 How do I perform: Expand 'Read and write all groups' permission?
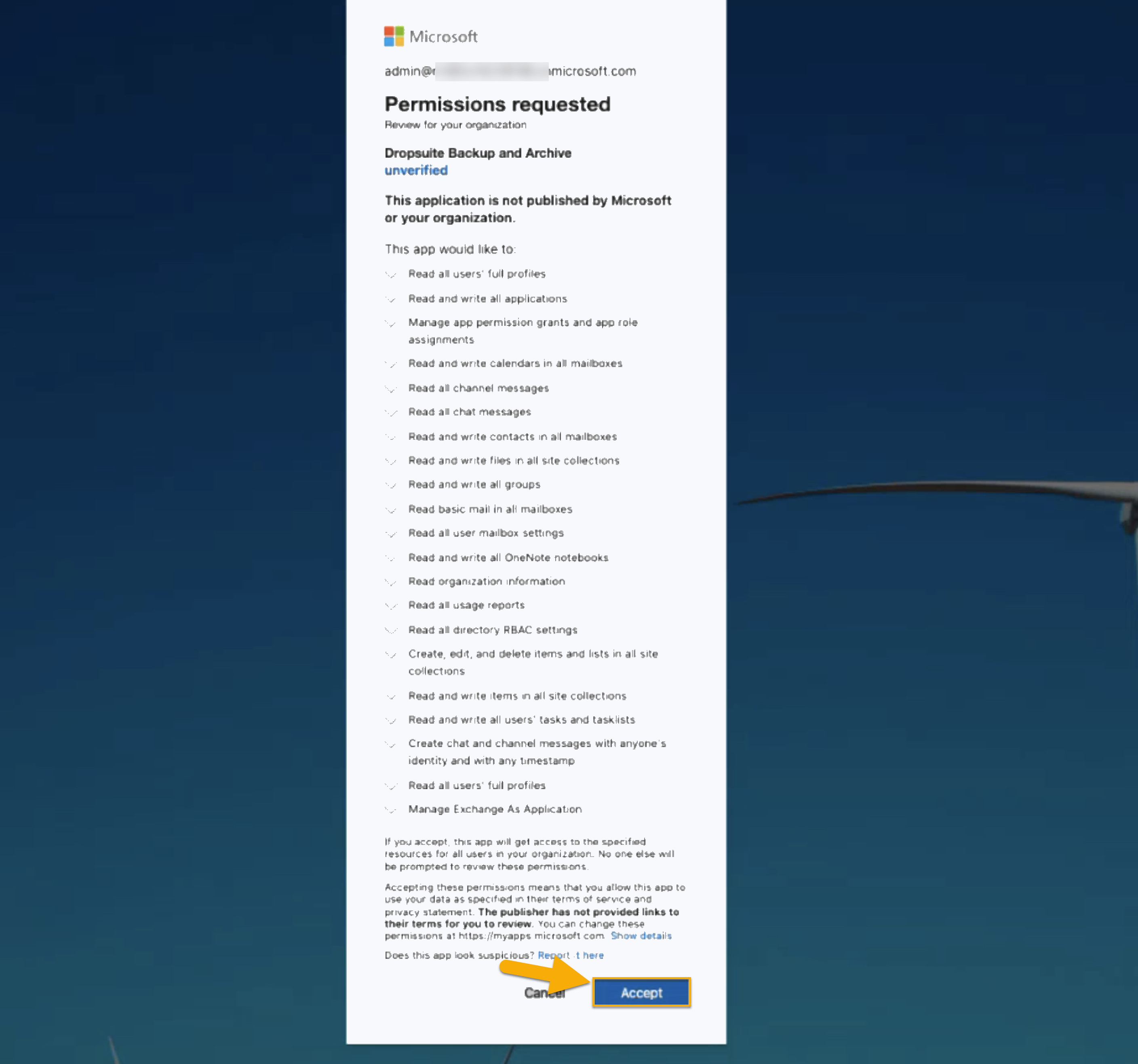tap(391, 485)
